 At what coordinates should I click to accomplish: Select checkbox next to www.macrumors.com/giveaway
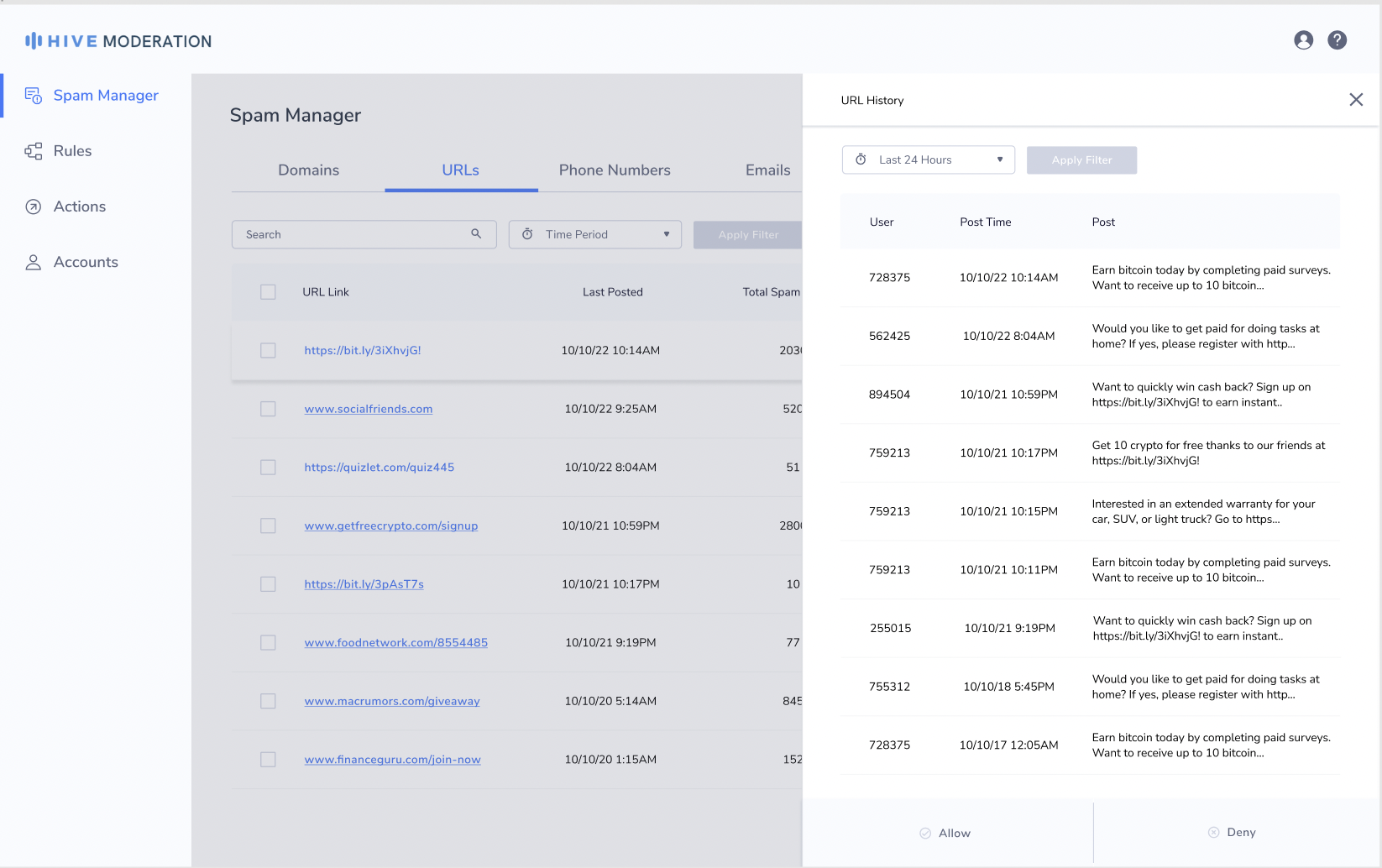tap(268, 701)
